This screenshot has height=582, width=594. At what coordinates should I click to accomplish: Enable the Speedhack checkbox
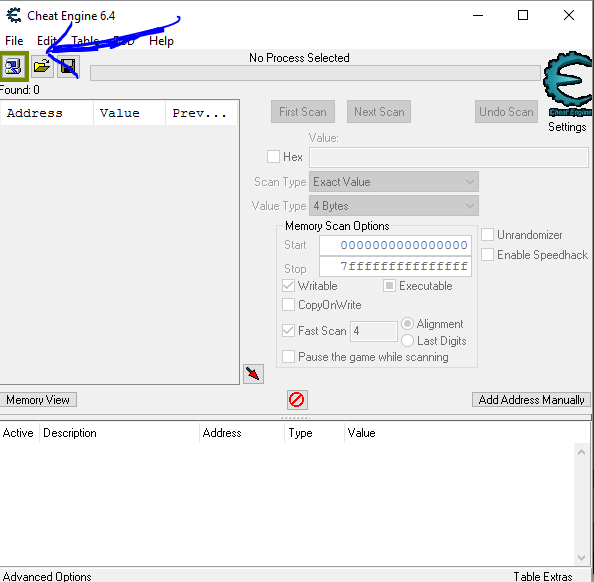click(487, 255)
